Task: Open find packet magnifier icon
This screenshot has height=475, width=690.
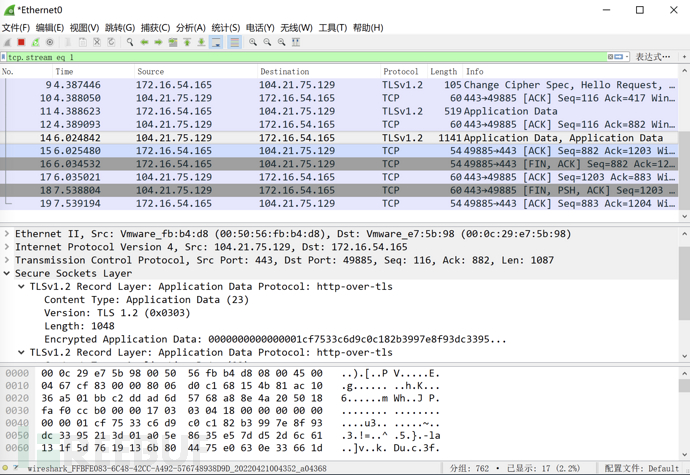Action: tap(130, 42)
